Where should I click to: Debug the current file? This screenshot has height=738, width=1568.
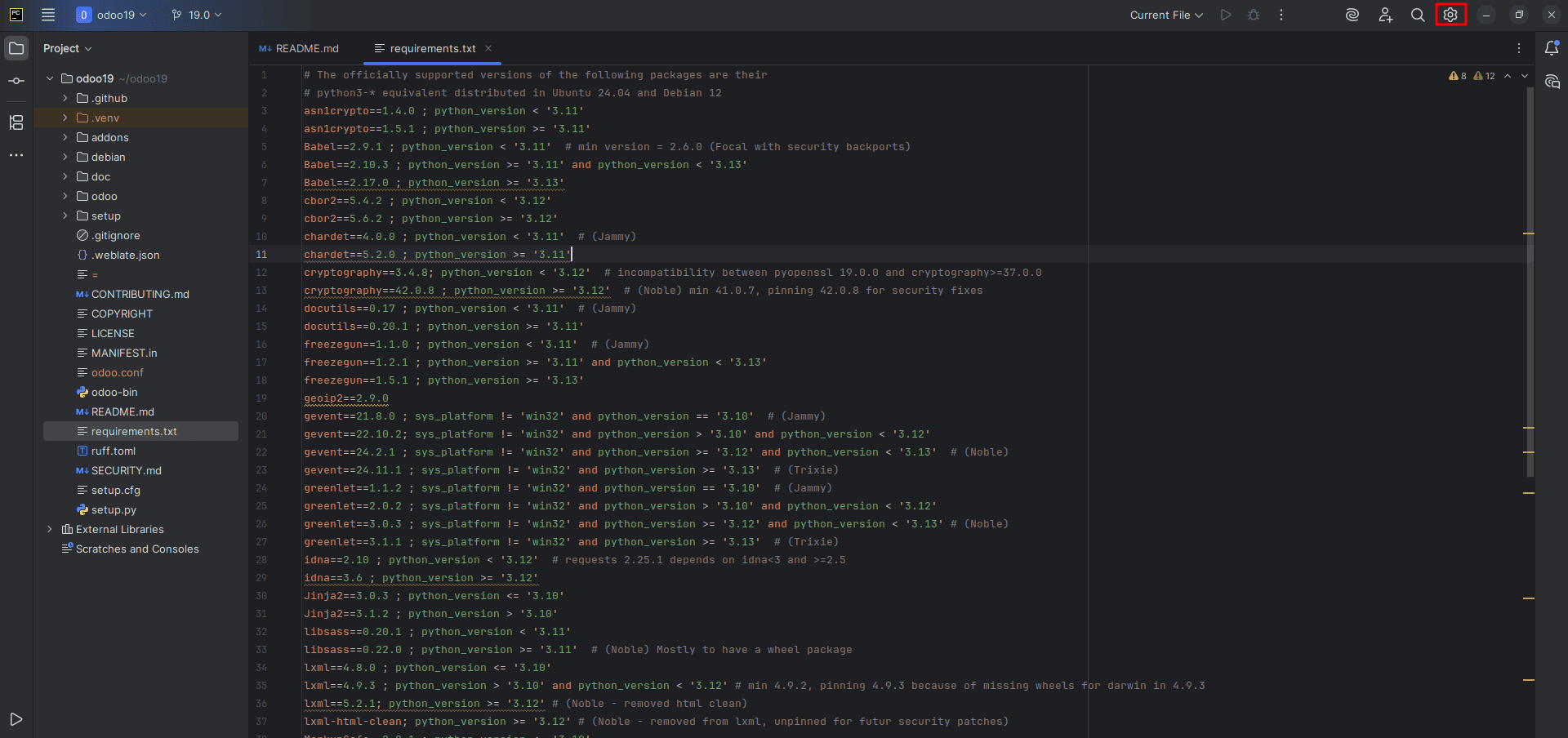(1254, 15)
